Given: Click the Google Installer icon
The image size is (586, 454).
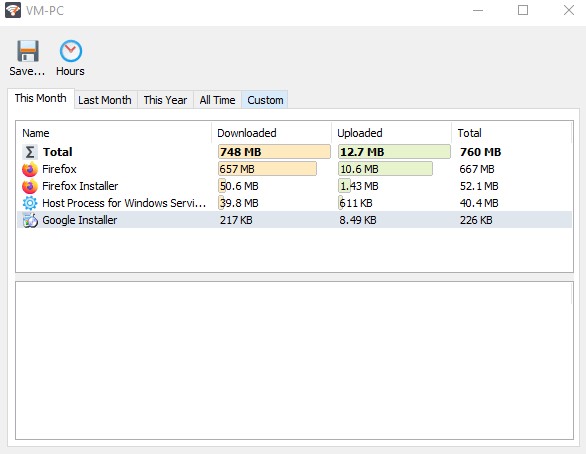Looking at the screenshot, I should 30,220.
